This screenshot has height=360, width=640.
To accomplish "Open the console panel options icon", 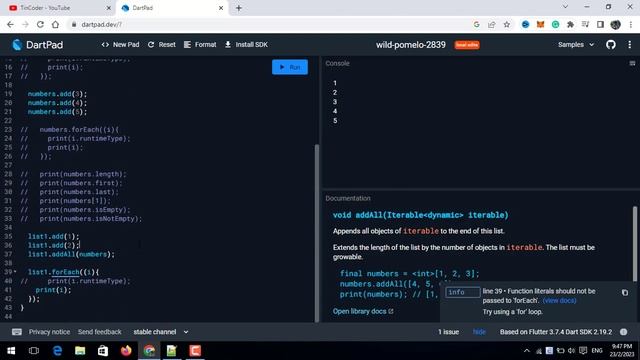I will coord(632,63).
